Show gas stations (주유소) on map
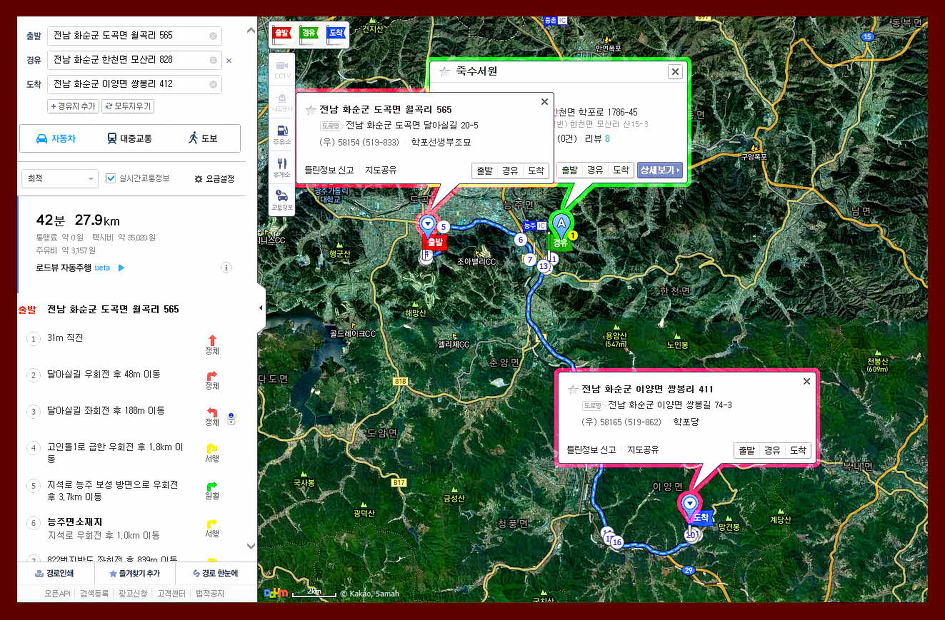This screenshot has width=945, height=620. (281, 134)
